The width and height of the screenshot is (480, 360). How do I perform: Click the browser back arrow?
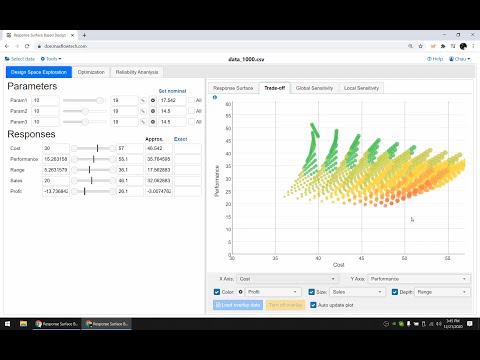tap(7, 46)
